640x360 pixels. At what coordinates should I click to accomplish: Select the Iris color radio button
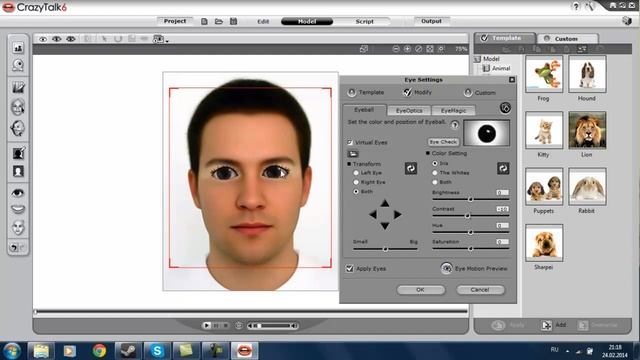pos(435,163)
